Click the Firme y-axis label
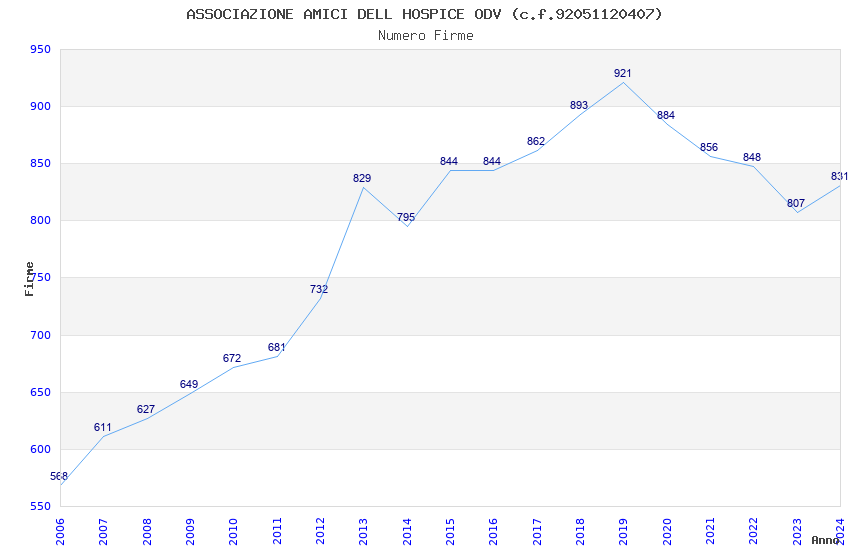 coord(29,279)
